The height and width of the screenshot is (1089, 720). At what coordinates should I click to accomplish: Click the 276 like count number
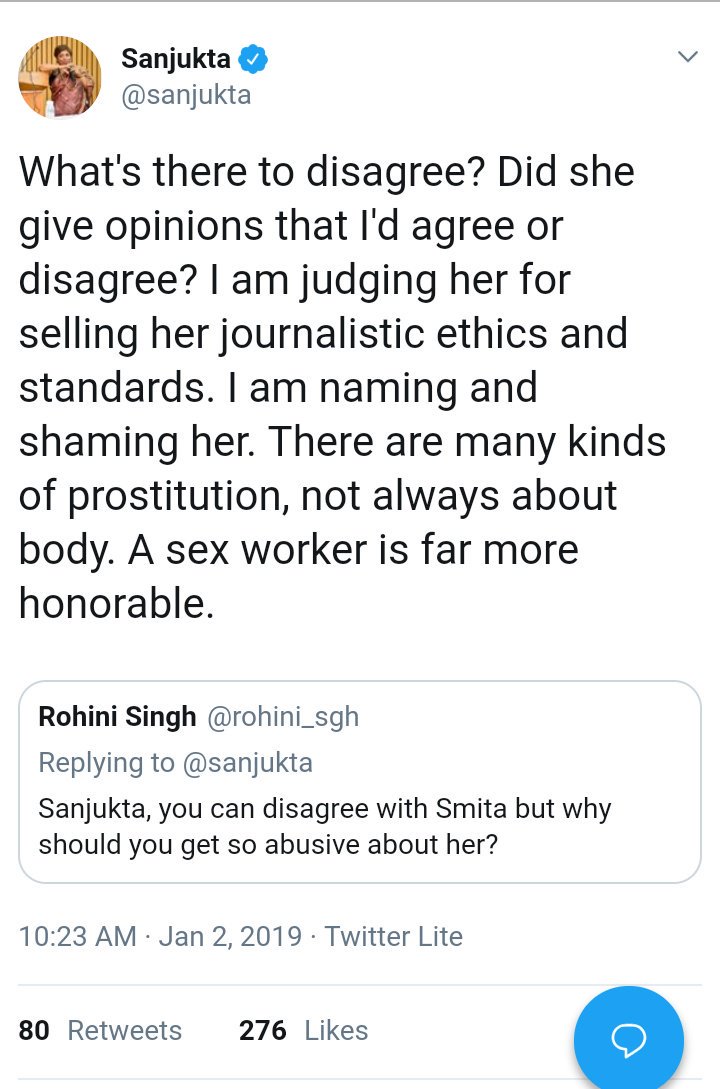click(262, 1030)
